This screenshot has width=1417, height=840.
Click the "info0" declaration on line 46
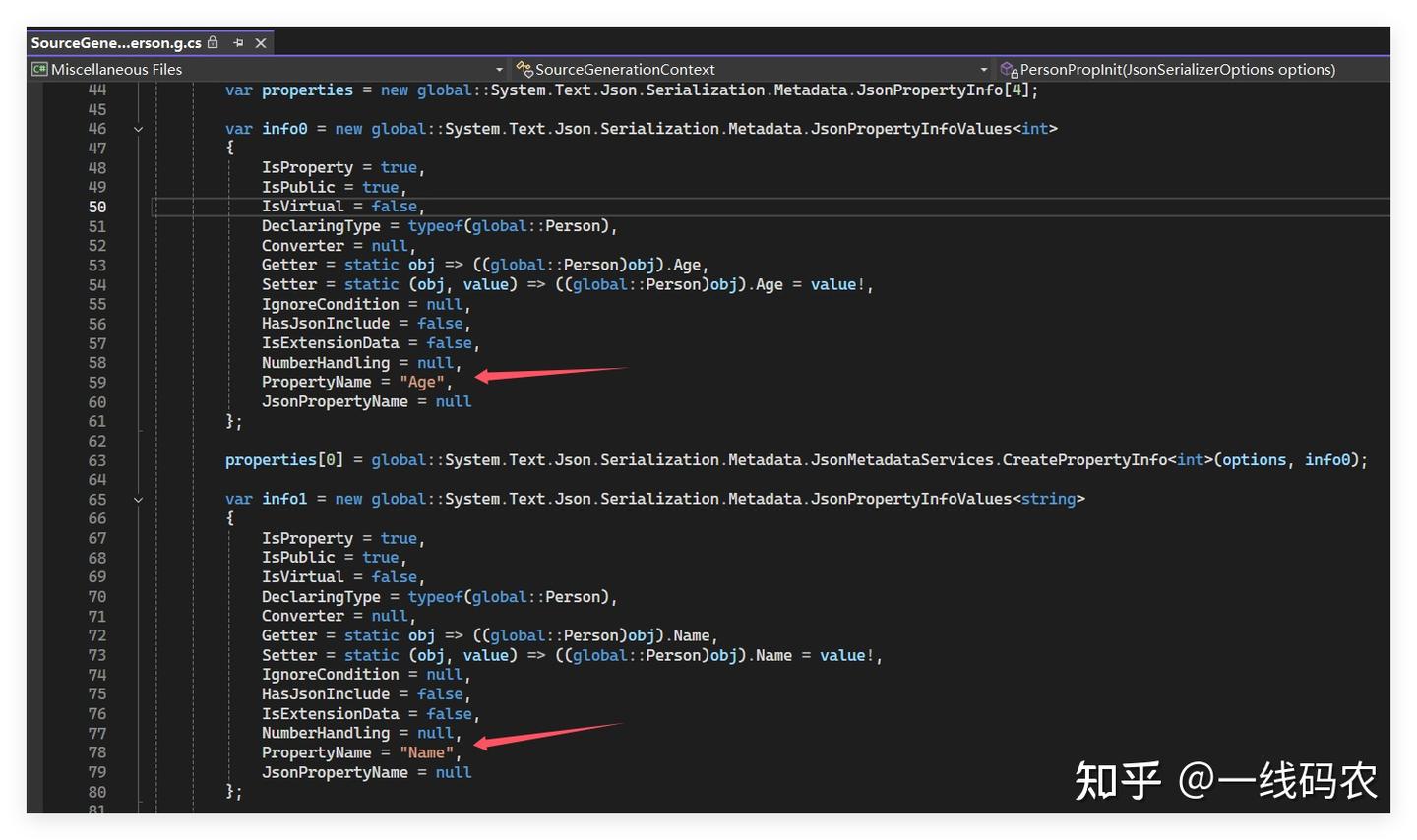coord(284,129)
